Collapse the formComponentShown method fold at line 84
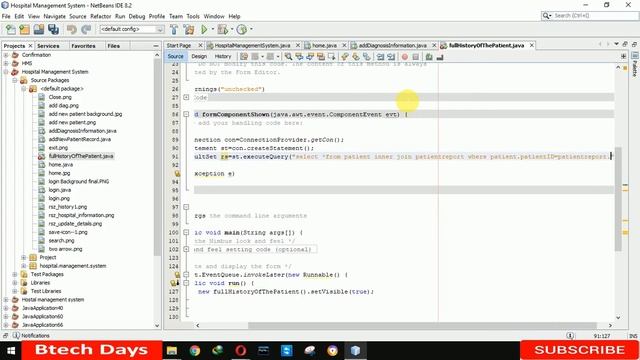Image resolution: width=640 pixels, height=360 pixels. click(186, 114)
